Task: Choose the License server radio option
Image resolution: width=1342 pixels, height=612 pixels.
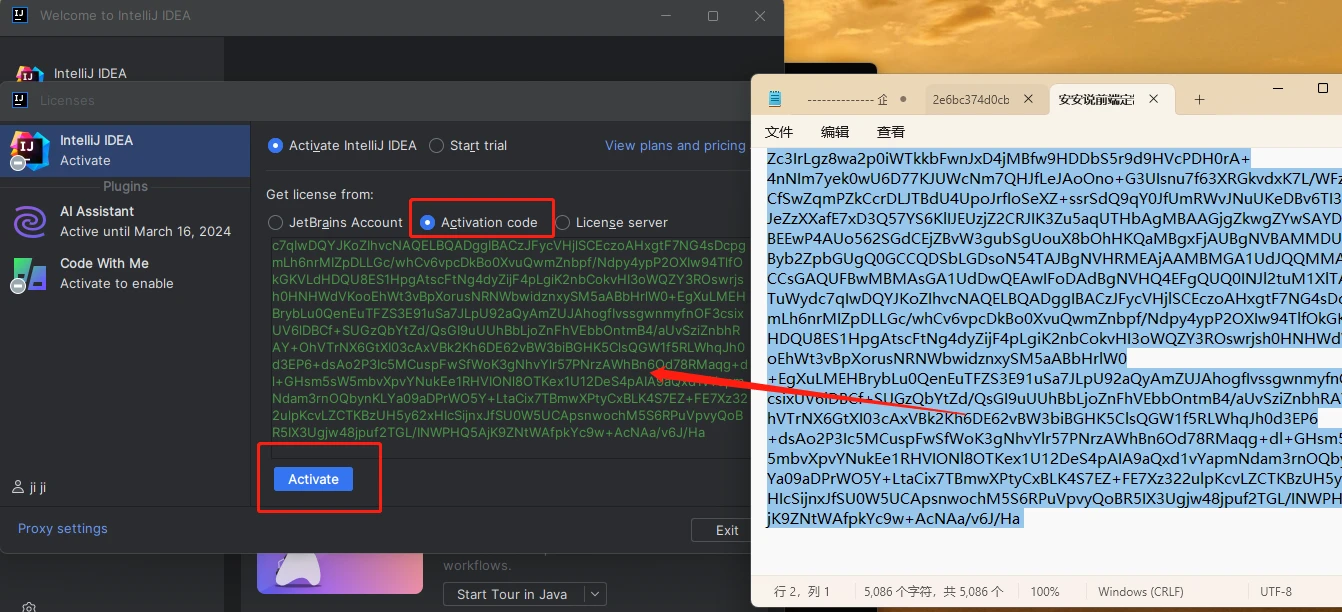Action: point(563,223)
